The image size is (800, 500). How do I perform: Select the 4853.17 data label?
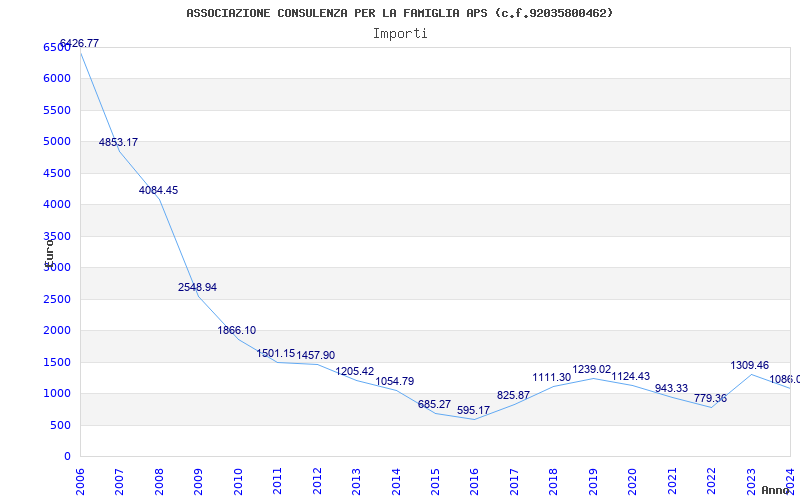tap(118, 142)
